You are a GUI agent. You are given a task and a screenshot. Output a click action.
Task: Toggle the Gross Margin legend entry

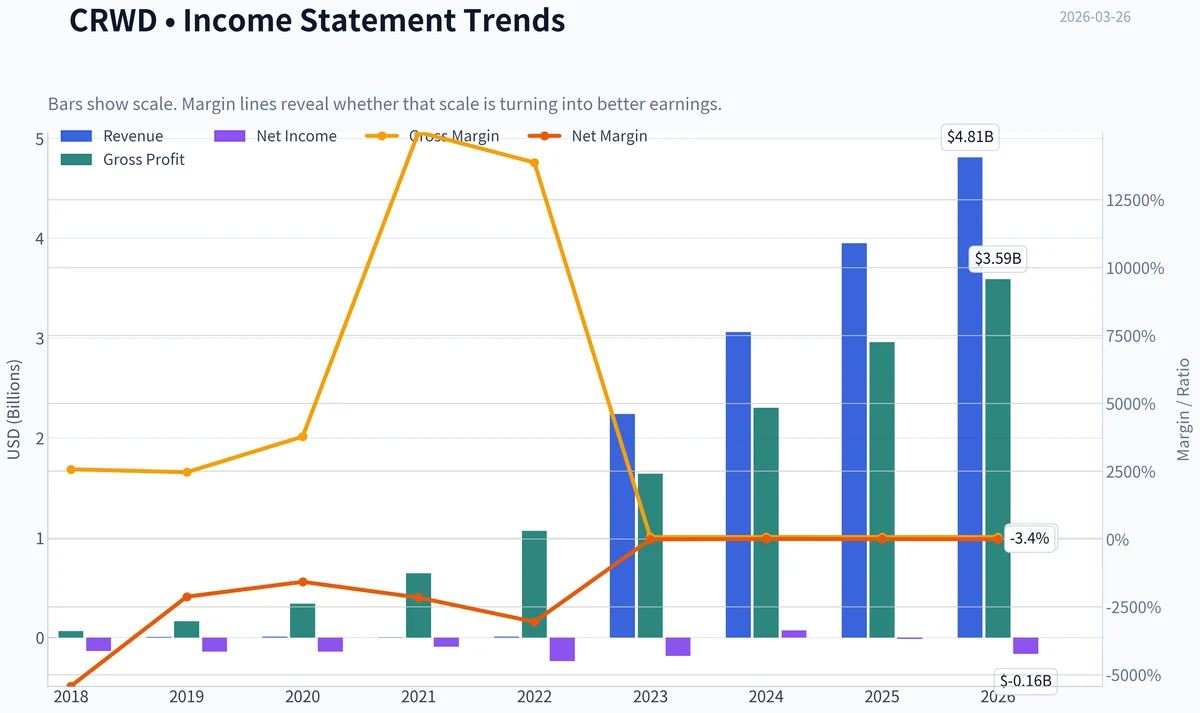pyautogui.click(x=433, y=136)
